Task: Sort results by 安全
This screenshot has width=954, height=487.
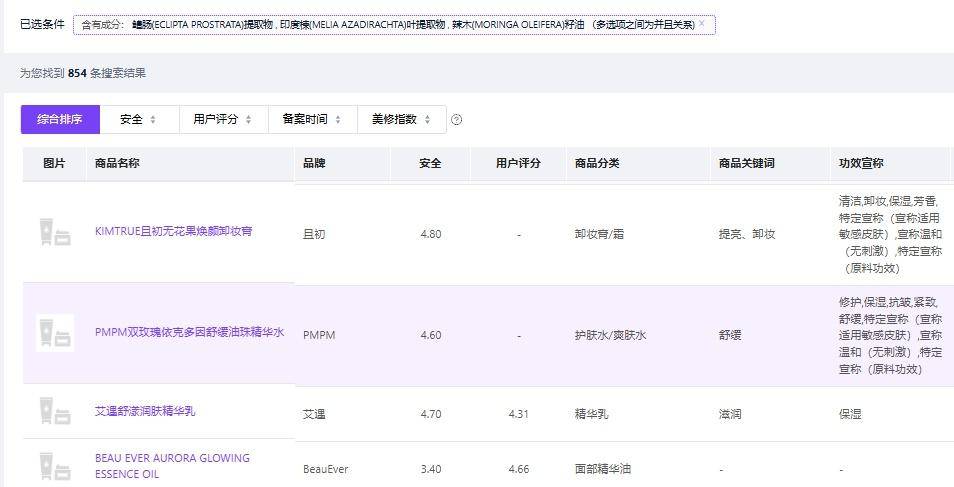Action: click(131, 119)
